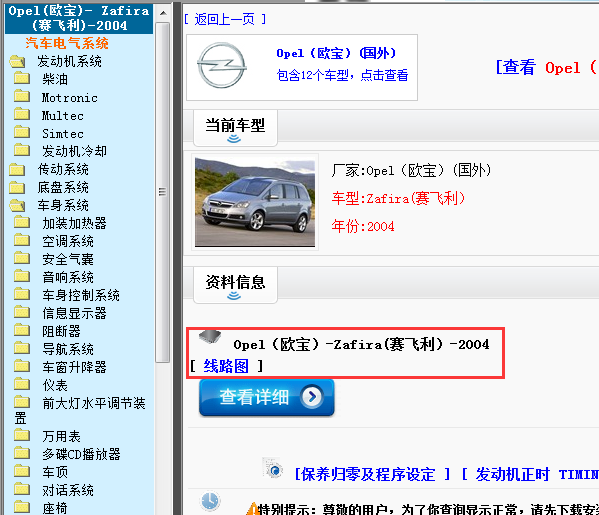
Task: Click the folder icon next to 发动机冷却
Action: point(22,150)
